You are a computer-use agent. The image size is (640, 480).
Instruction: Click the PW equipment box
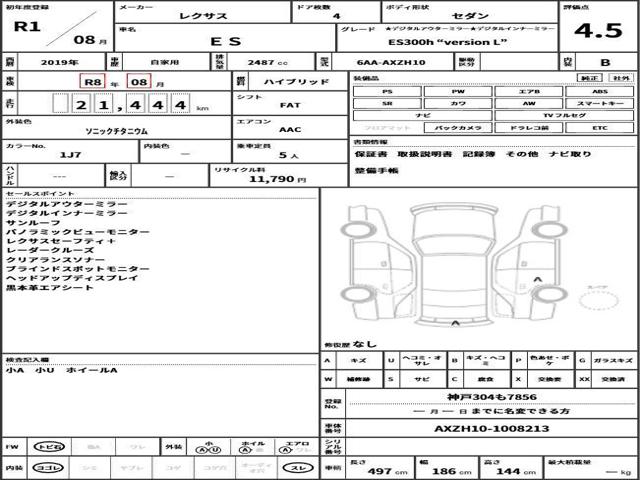[458, 92]
